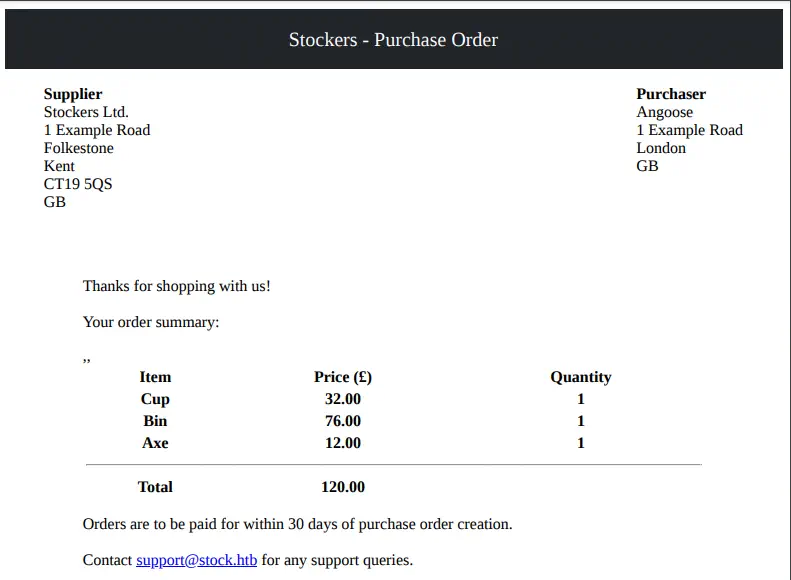The width and height of the screenshot is (791, 580).
Task: Click the Stockers - Purchase Order header title
Action: (x=393, y=40)
